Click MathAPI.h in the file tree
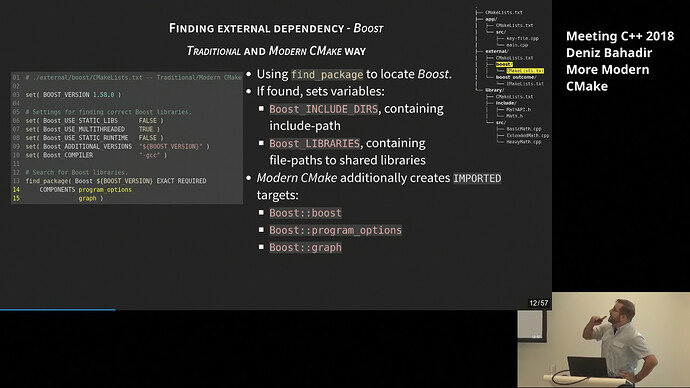690x388 pixels. point(518,110)
